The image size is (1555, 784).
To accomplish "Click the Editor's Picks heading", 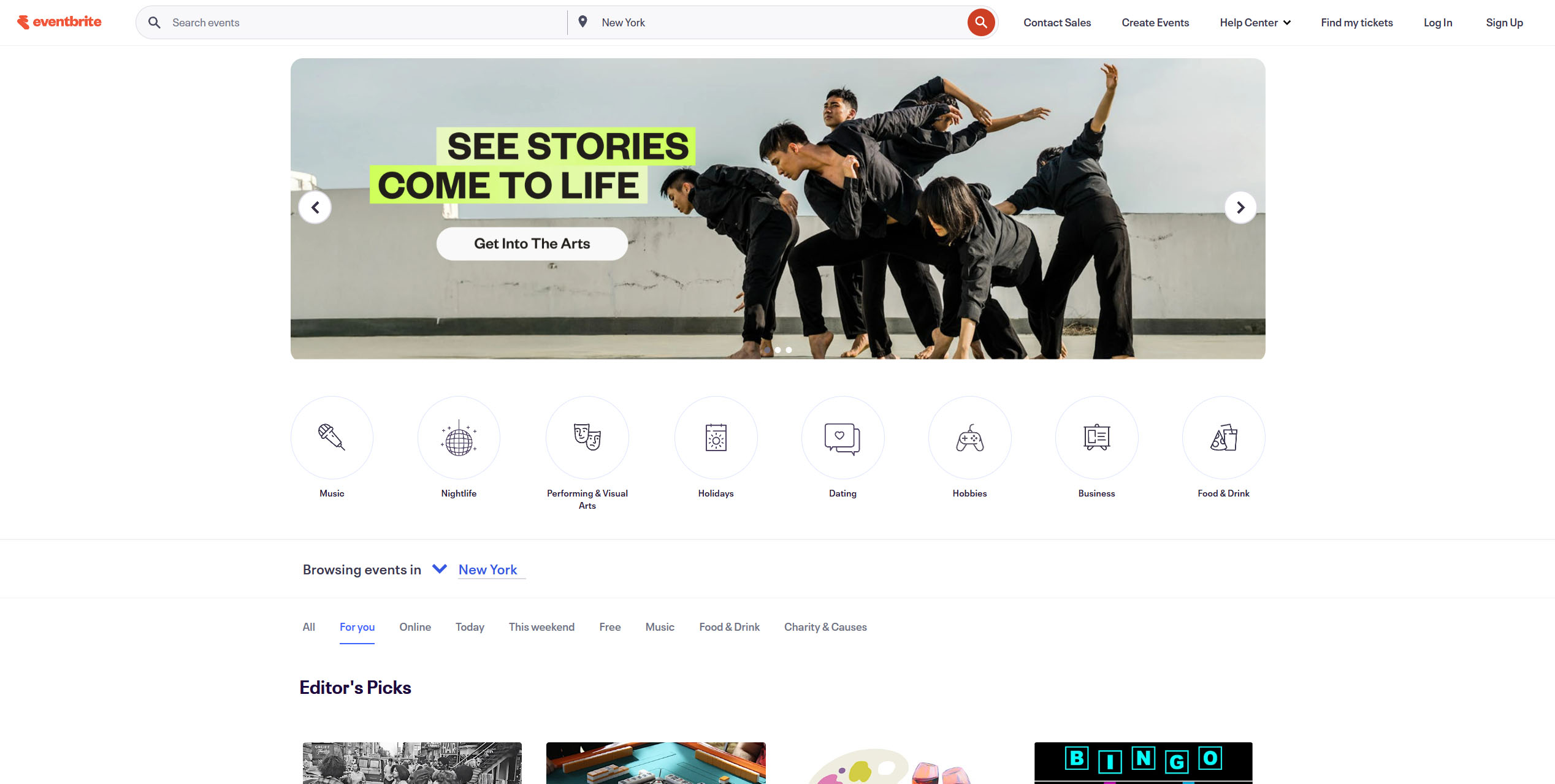I will coord(355,688).
